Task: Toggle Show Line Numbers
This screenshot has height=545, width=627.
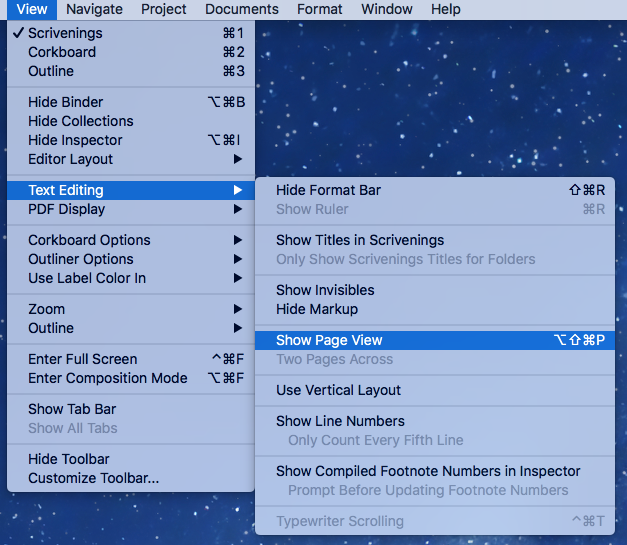Action: pyautogui.click(x=435, y=421)
